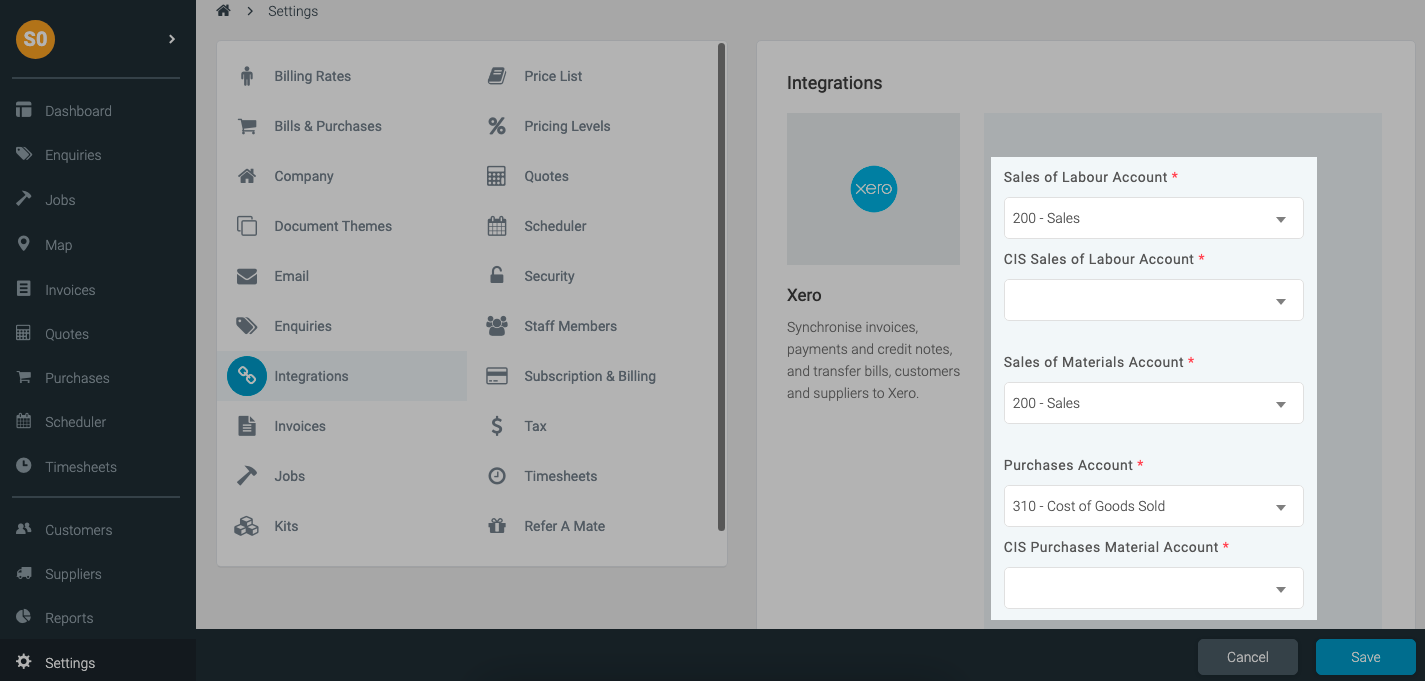Image resolution: width=1425 pixels, height=681 pixels.
Task: Click the settings list vertical scrollbar
Action: click(x=721, y=286)
